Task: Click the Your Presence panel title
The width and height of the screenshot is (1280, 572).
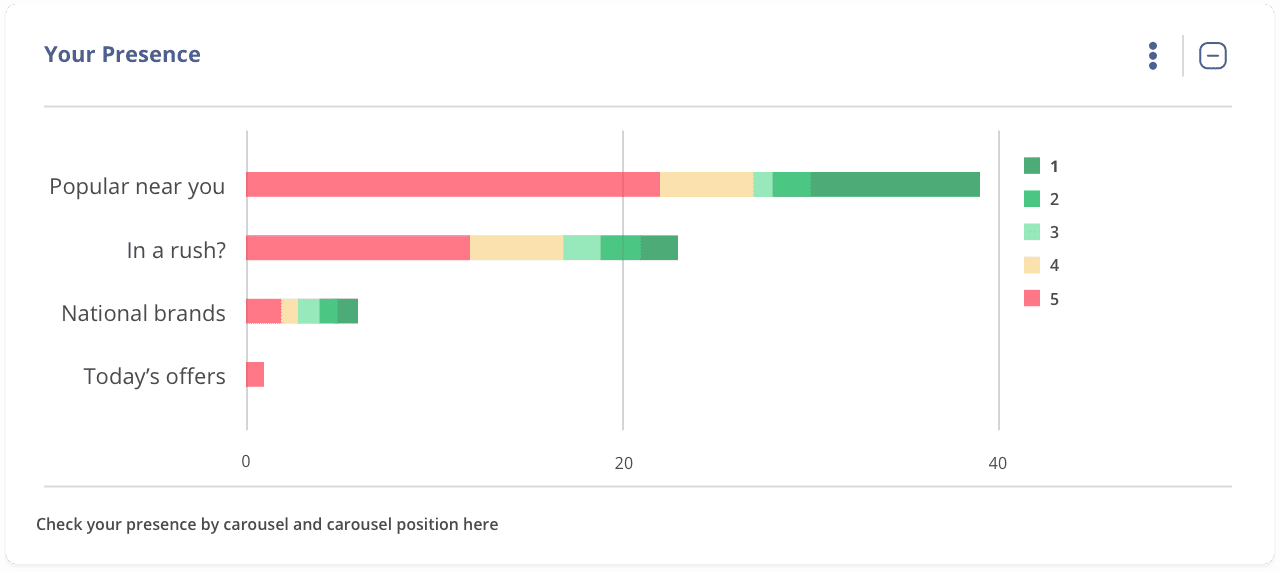Action: click(122, 55)
